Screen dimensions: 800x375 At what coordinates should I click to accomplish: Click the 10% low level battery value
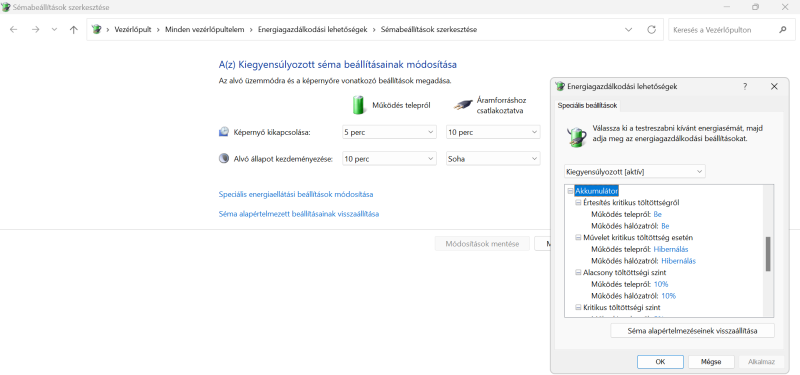[661, 284]
